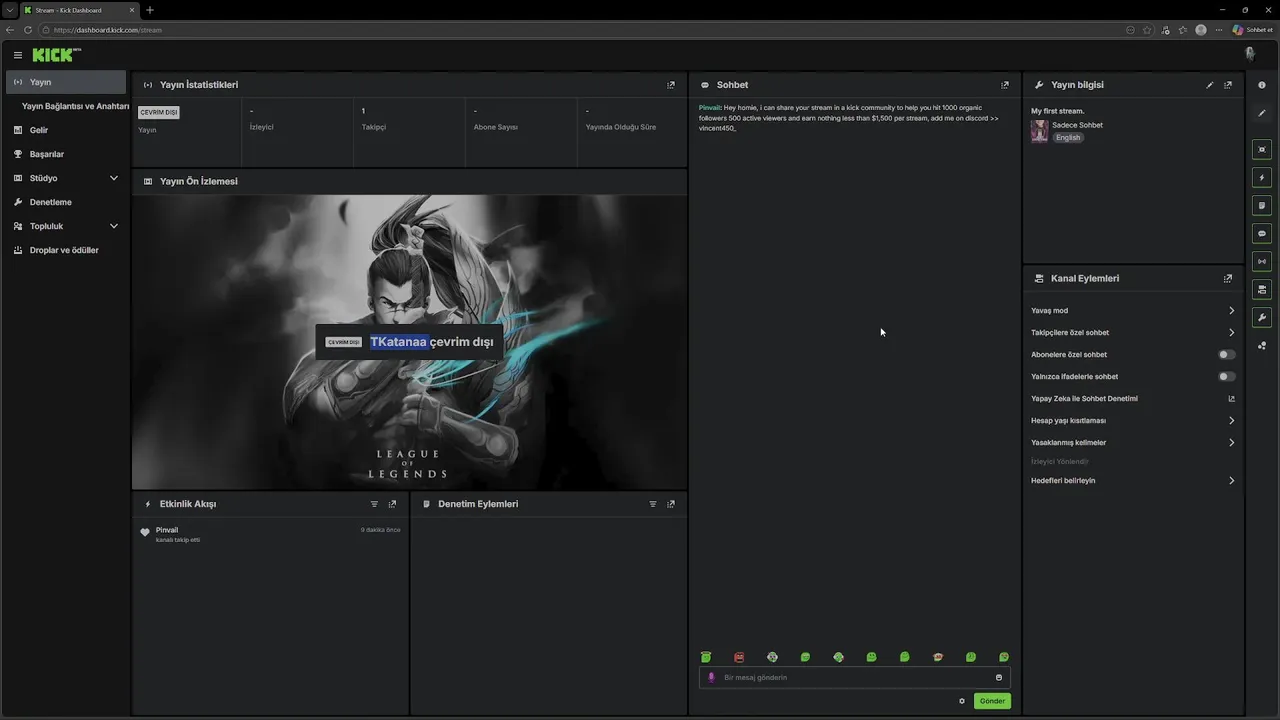Viewport: 1280px width, 720px height.
Task: Click the purple microphone icon in chat input
Action: click(712, 677)
